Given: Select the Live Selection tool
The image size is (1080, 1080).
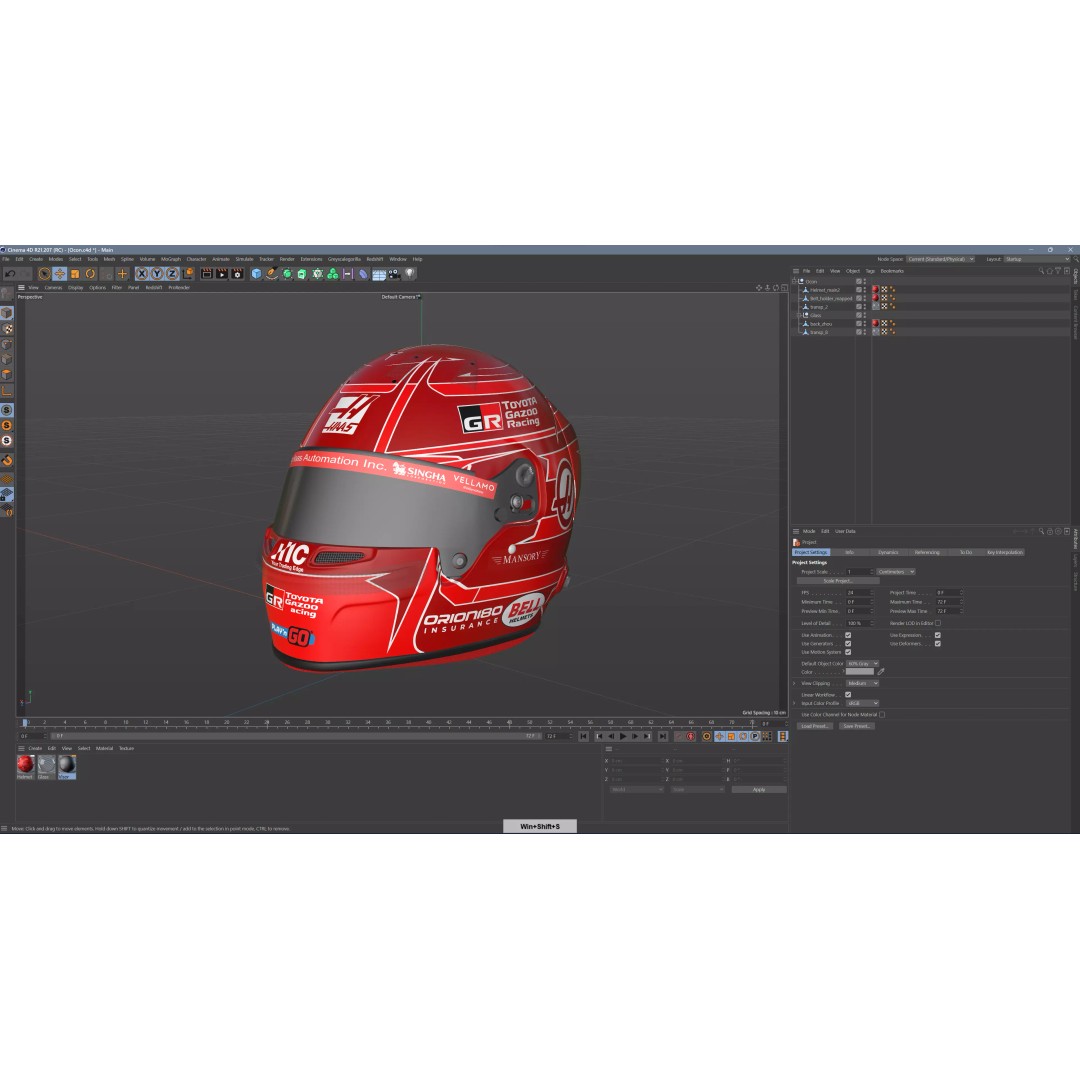Looking at the screenshot, I should (x=44, y=274).
